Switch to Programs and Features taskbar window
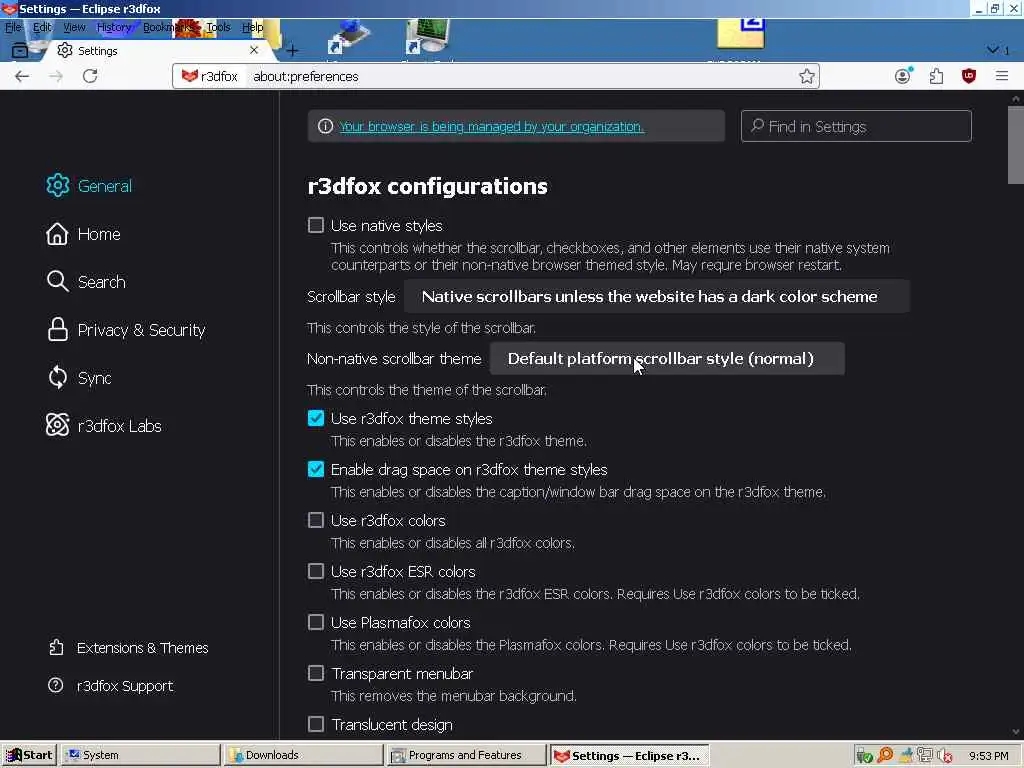Screen dimensions: 1024x768 467,755
